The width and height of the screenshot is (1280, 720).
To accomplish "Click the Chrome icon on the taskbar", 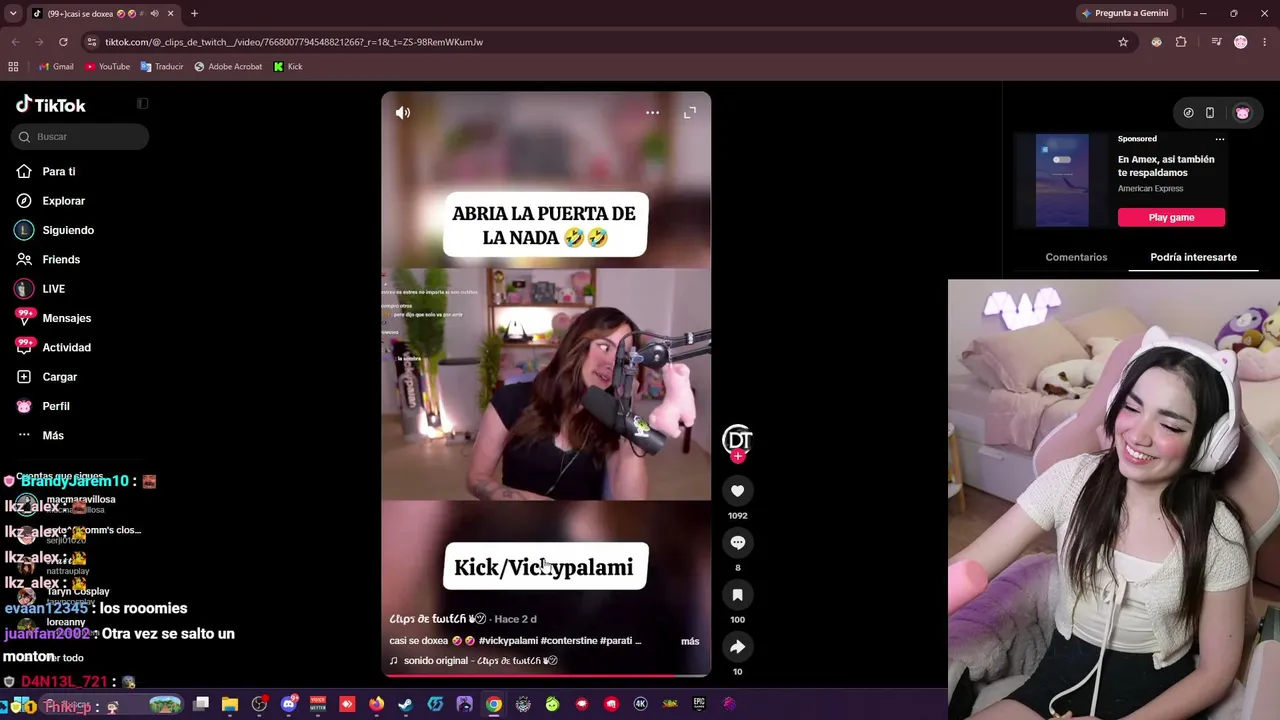I will coord(494,704).
